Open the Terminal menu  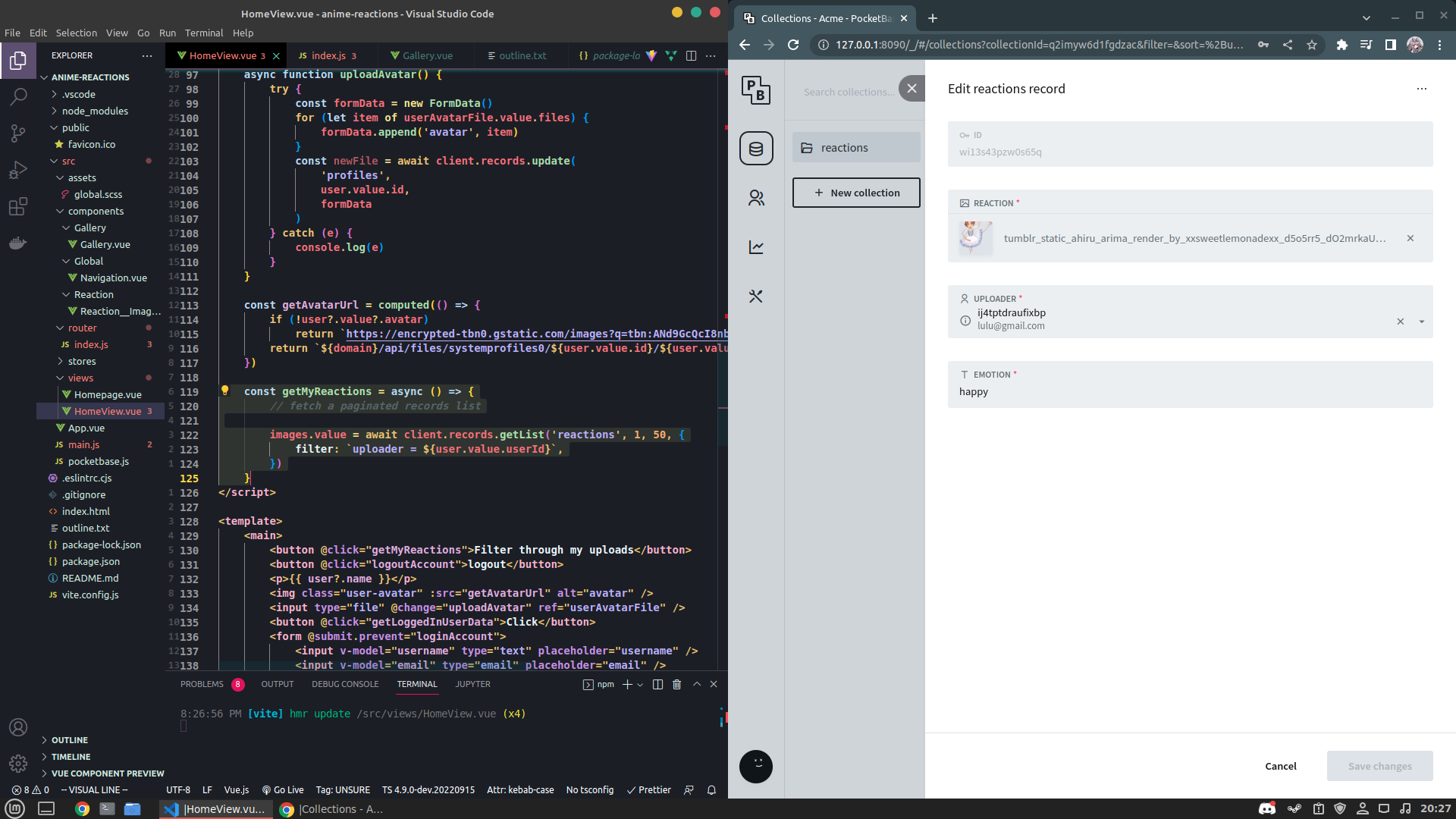[204, 33]
